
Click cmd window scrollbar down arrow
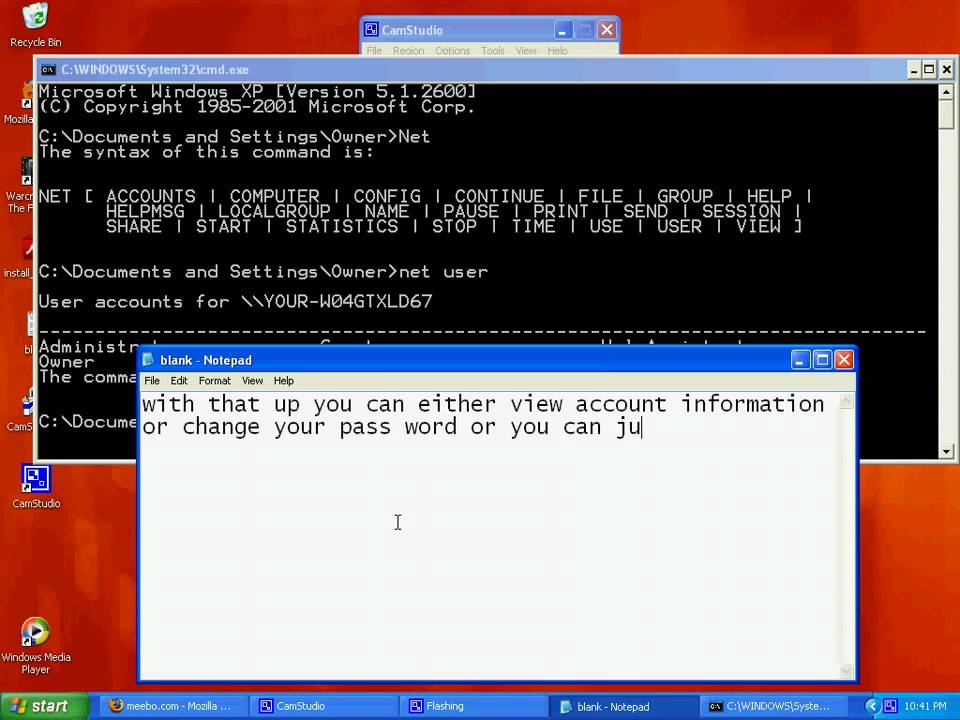tap(946, 452)
